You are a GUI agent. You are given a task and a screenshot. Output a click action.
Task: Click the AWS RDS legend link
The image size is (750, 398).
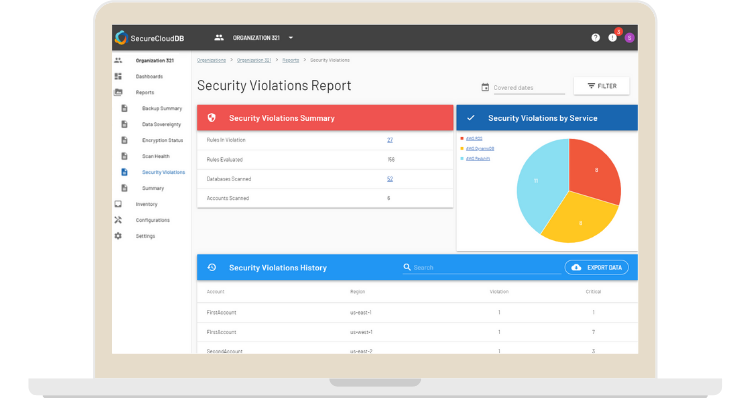tap(474, 138)
